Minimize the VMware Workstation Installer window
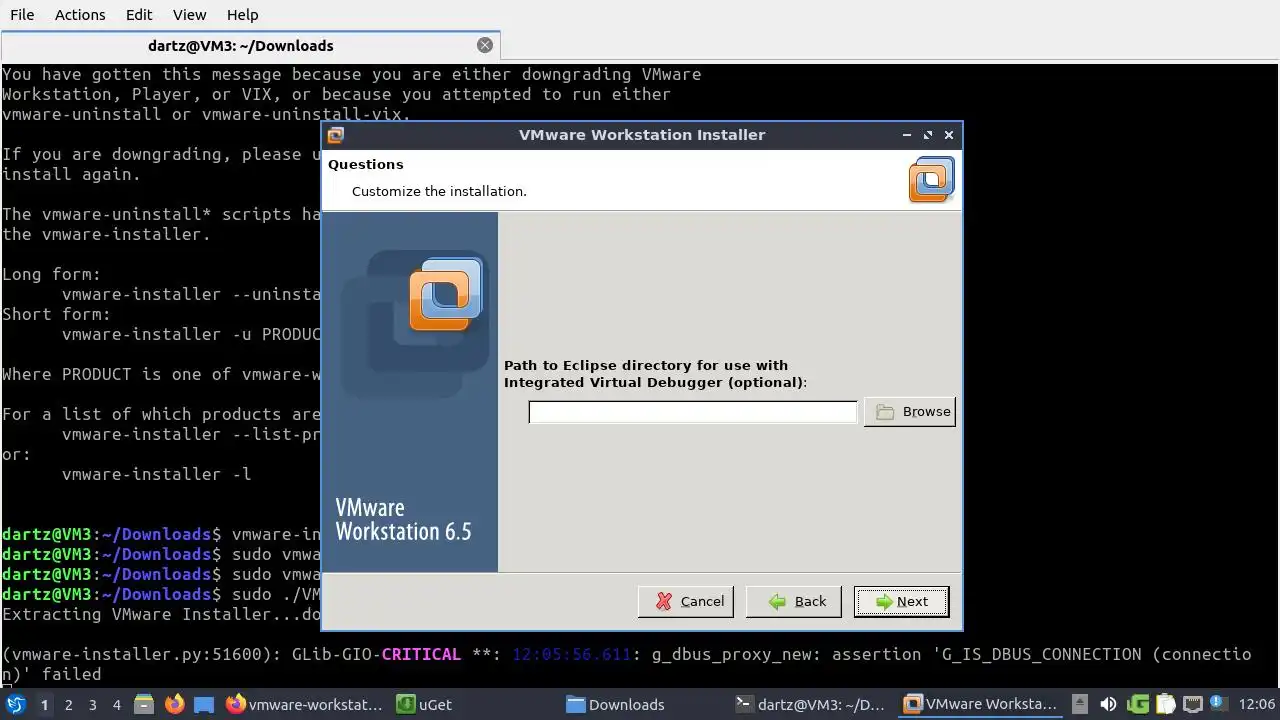 point(907,135)
